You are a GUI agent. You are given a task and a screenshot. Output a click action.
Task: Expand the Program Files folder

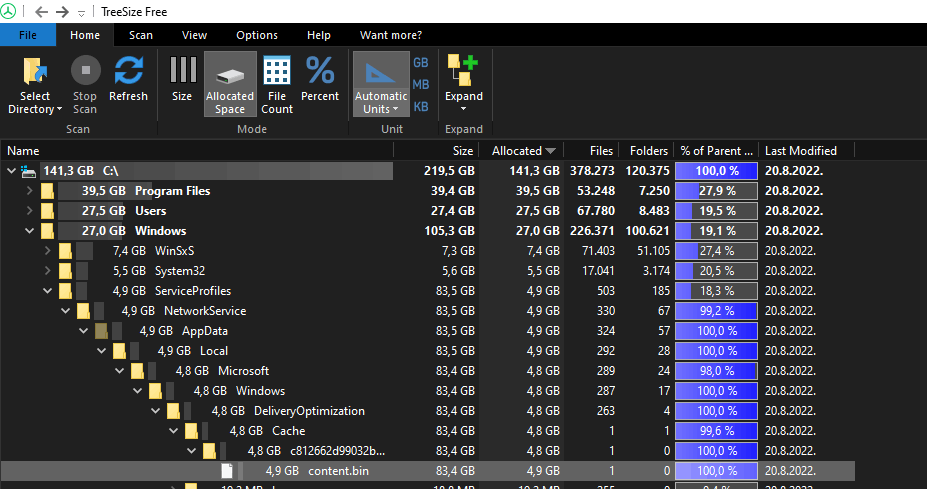[30, 191]
